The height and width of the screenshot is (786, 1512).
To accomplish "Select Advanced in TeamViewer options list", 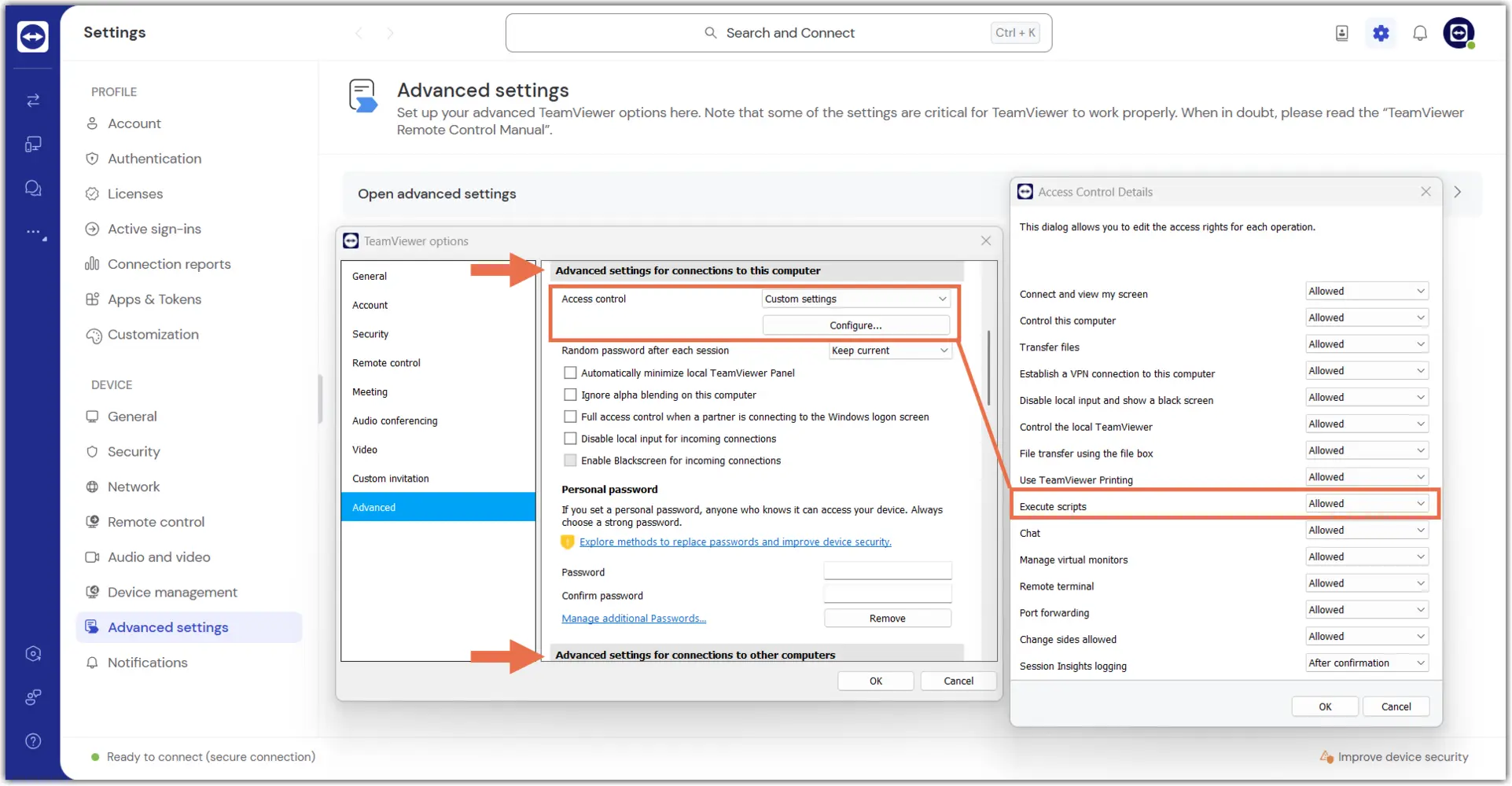I will [x=438, y=508].
